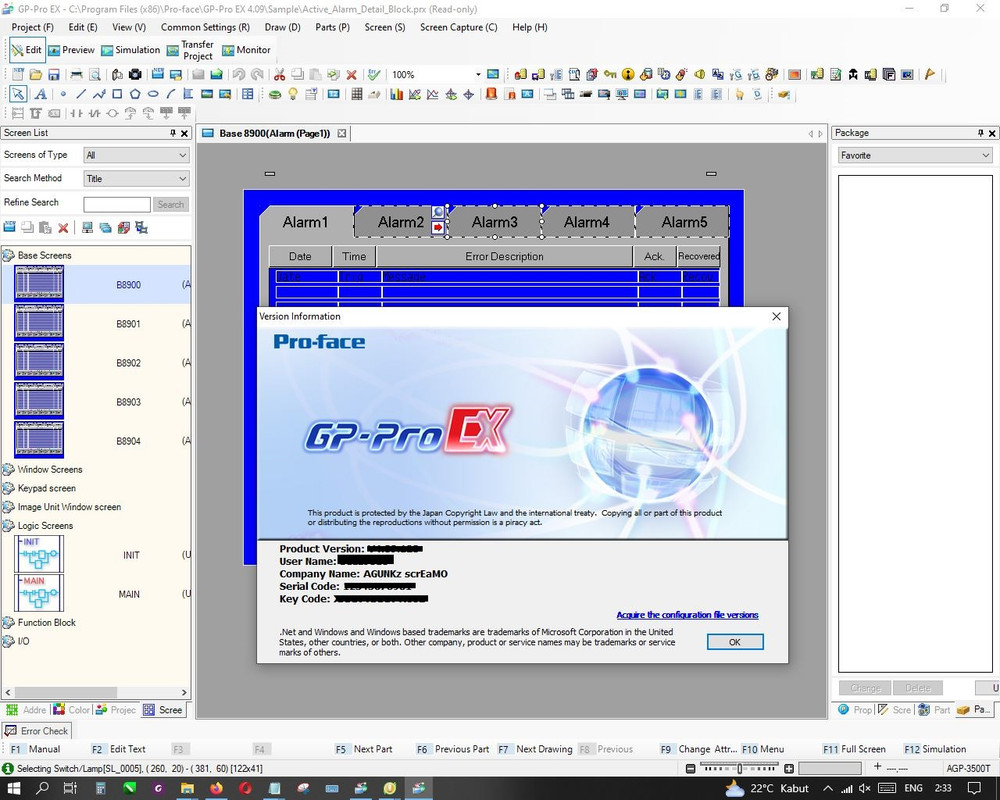Click the F10 Menu button
The height and width of the screenshot is (800, 1000).
click(763, 749)
